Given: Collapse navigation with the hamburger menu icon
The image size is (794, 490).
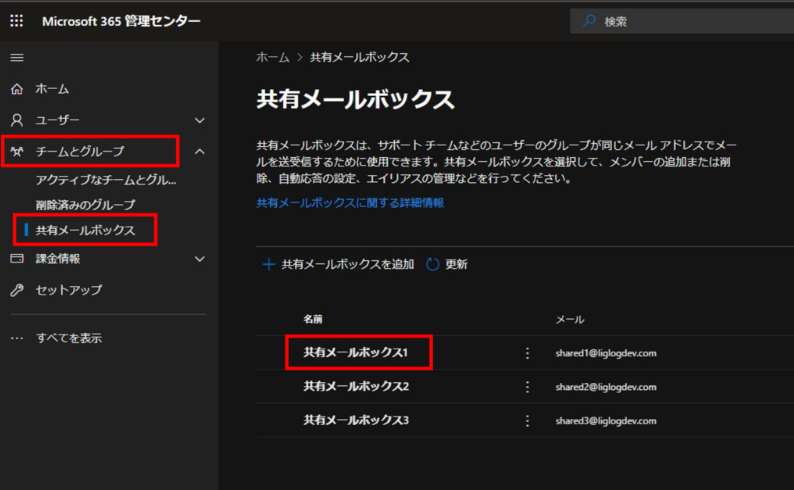Looking at the screenshot, I should tap(17, 58).
